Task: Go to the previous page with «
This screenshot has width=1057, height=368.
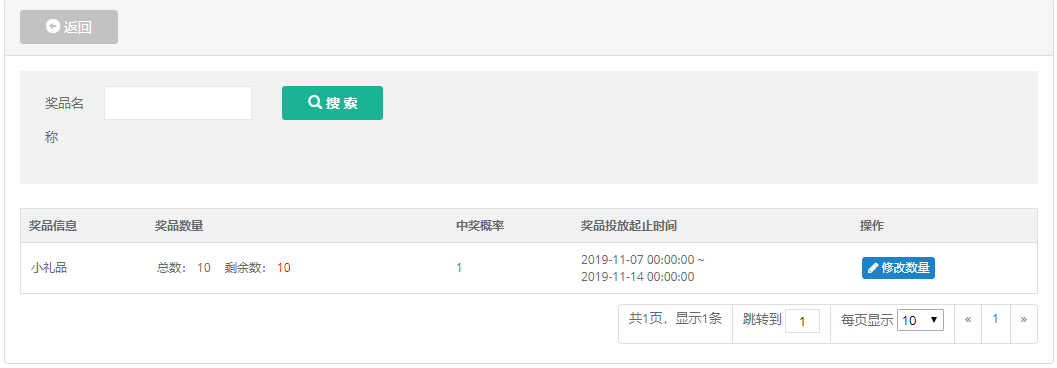Action: coord(968,319)
